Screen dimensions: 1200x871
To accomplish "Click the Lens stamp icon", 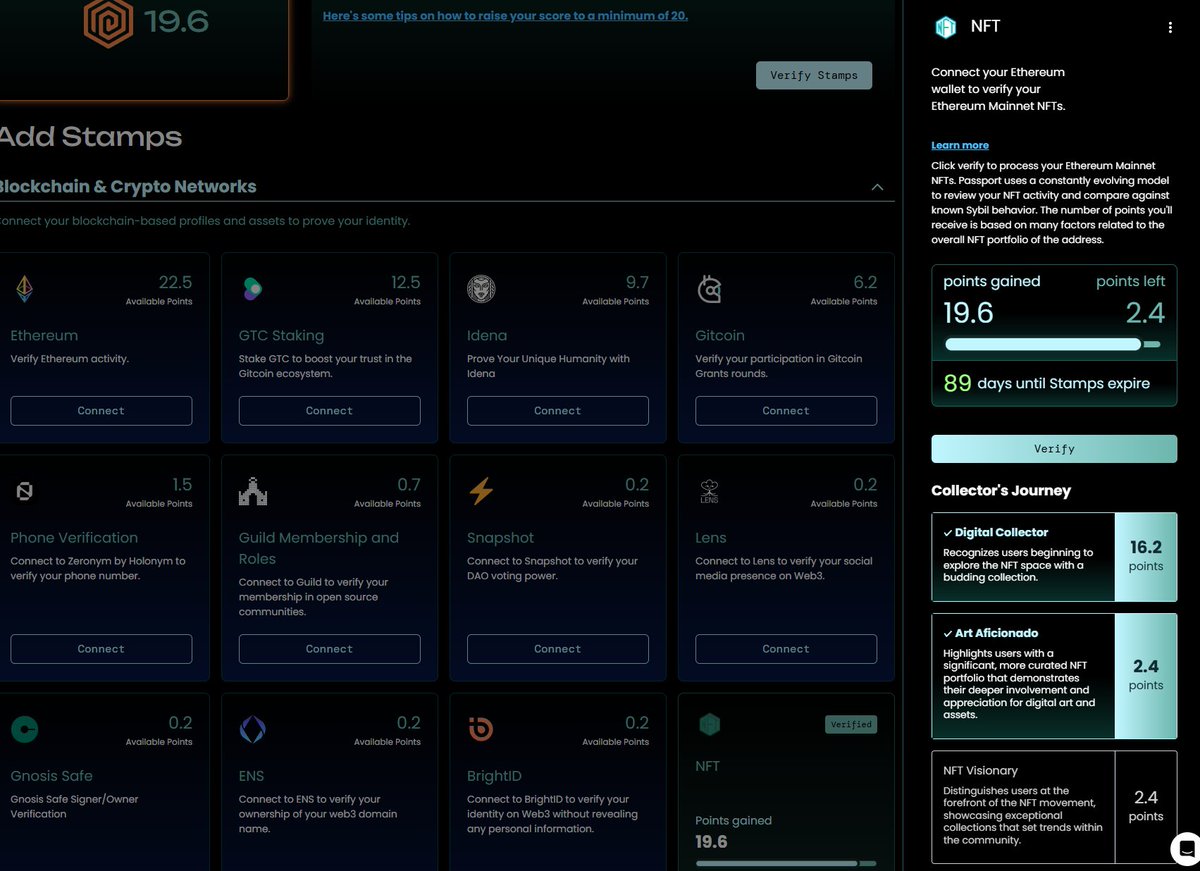I will [x=709, y=491].
